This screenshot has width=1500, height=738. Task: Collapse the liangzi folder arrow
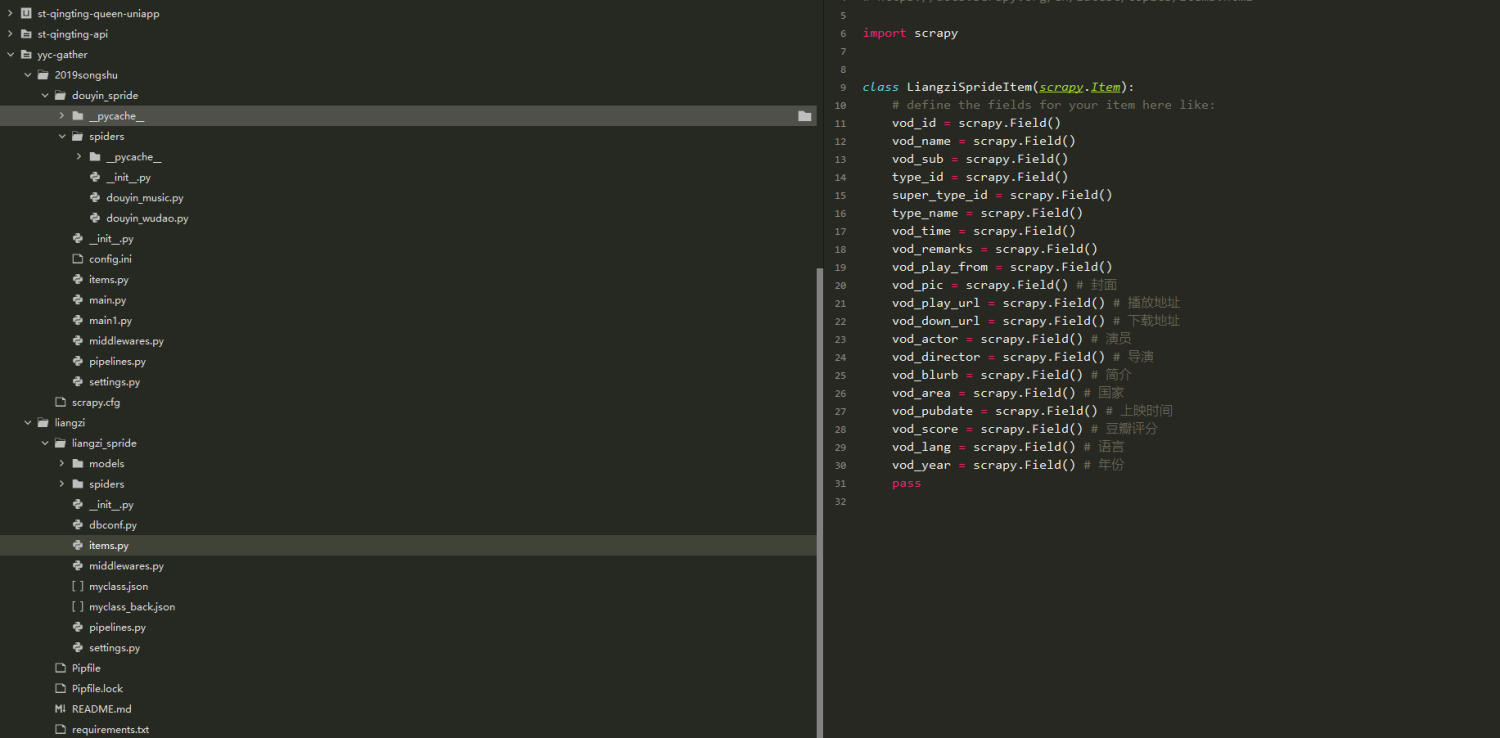click(x=27, y=423)
